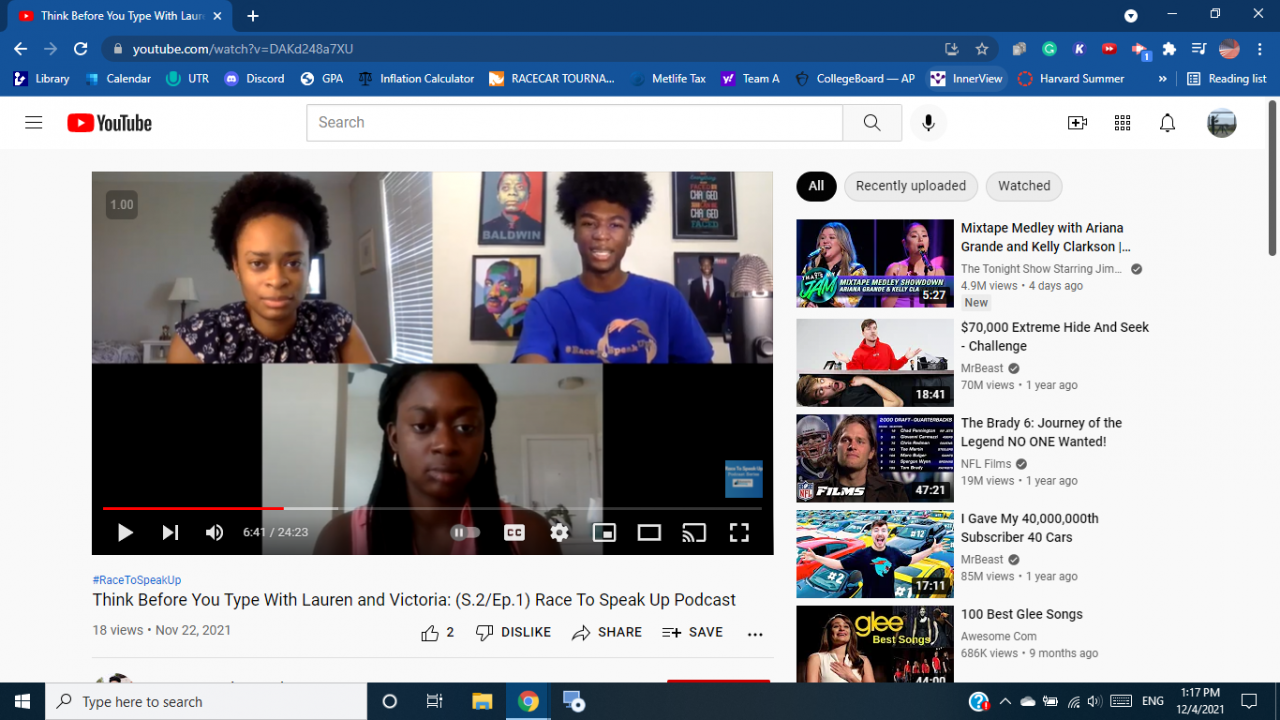The height and width of the screenshot is (720, 1280).
Task: Reload the current page
Action: point(81,49)
